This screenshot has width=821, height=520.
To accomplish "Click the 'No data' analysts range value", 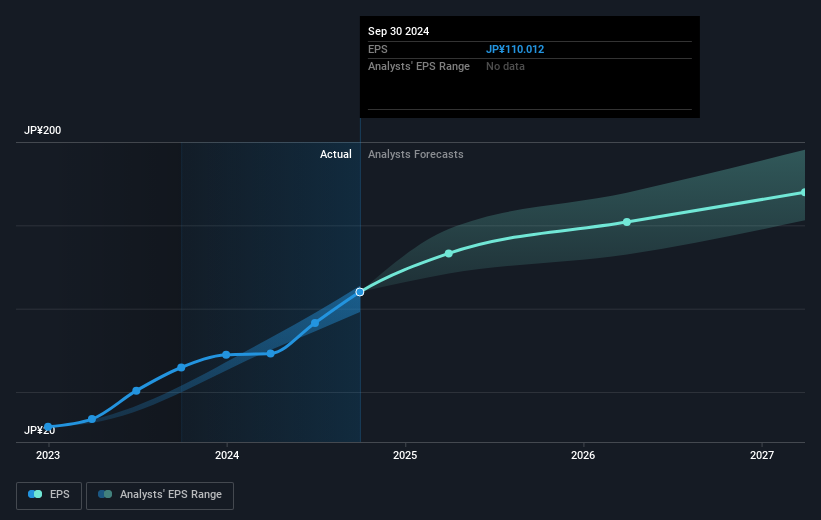I will click(505, 67).
